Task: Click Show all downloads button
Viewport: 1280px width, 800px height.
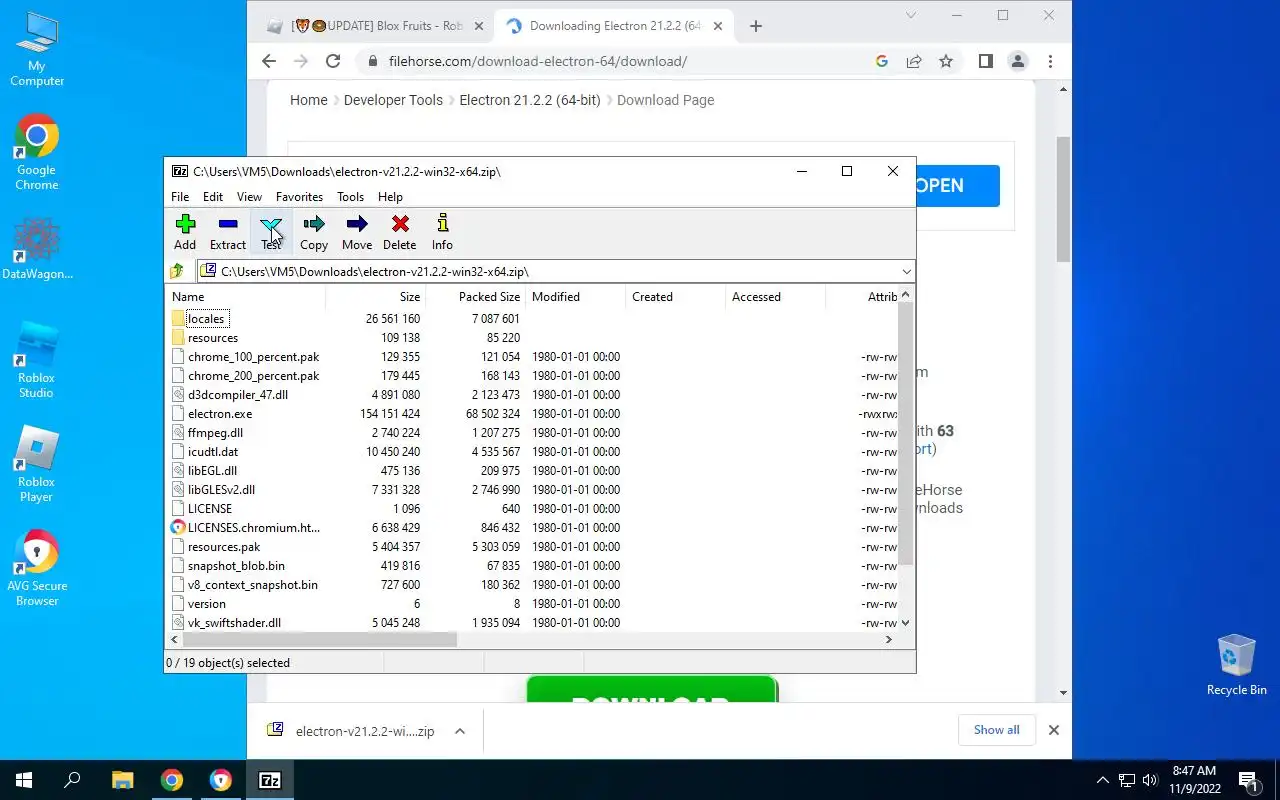Action: pos(997,730)
